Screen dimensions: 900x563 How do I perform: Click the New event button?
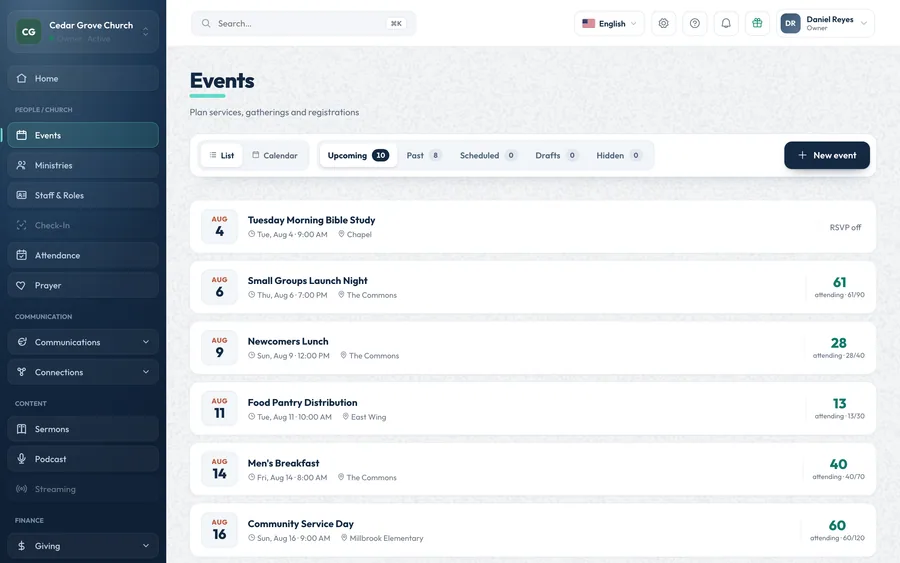[x=827, y=156]
